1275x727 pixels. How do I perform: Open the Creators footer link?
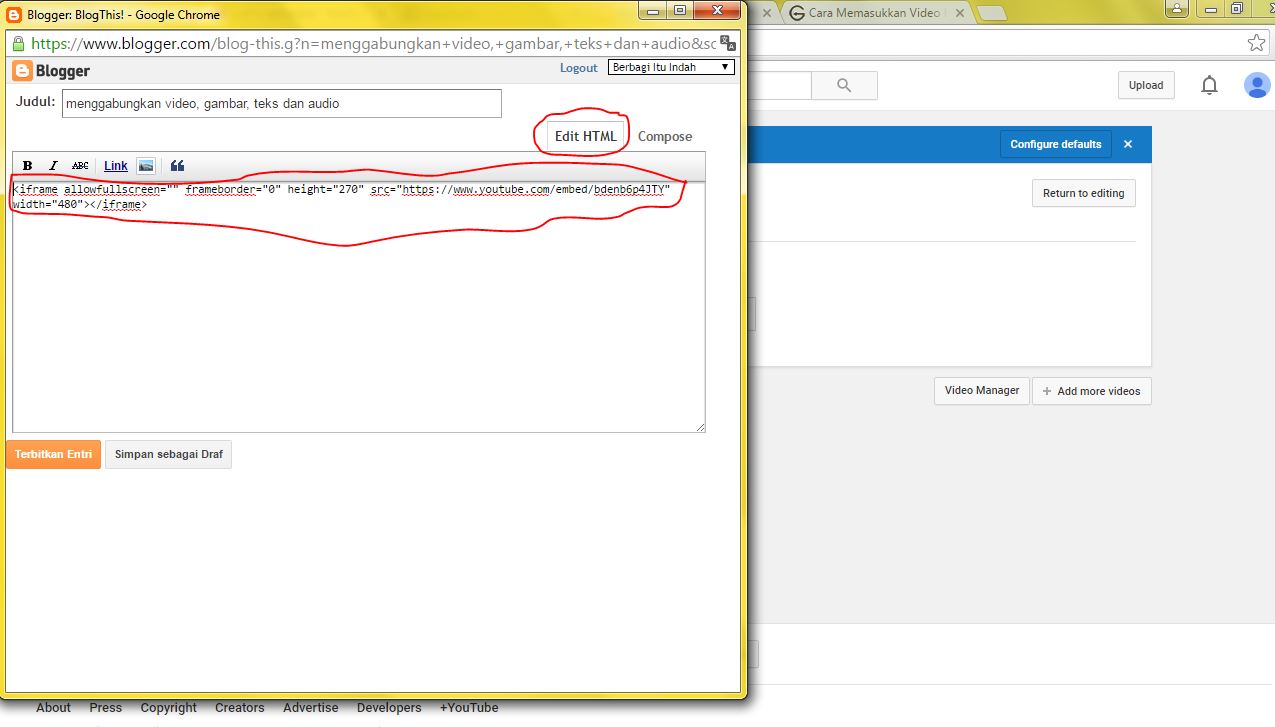point(240,707)
